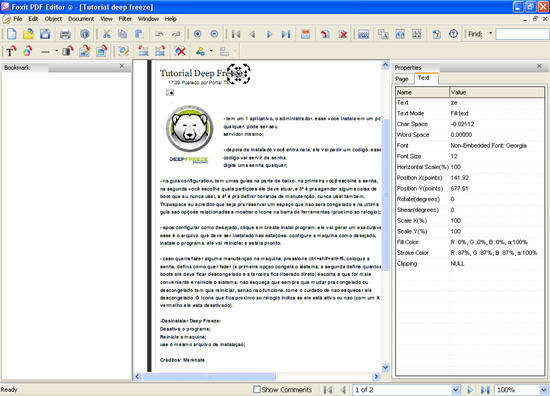Image resolution: width=550 pixels, height=396 pixels.
Task: Click the insert page red arrow icon
Action: tap(325, 34)
